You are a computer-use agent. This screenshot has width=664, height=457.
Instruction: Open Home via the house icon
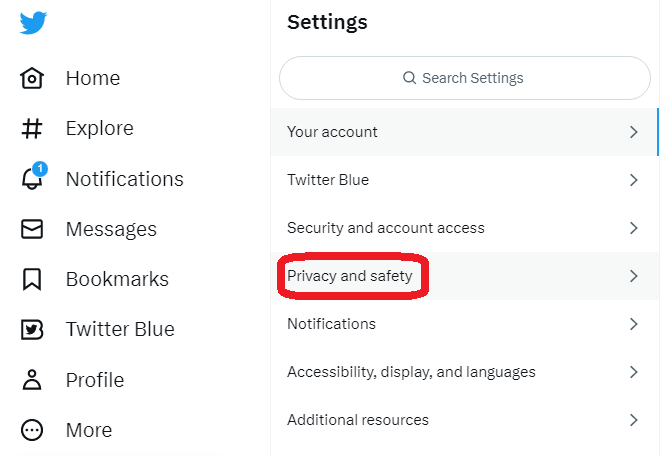coord(32,78)
